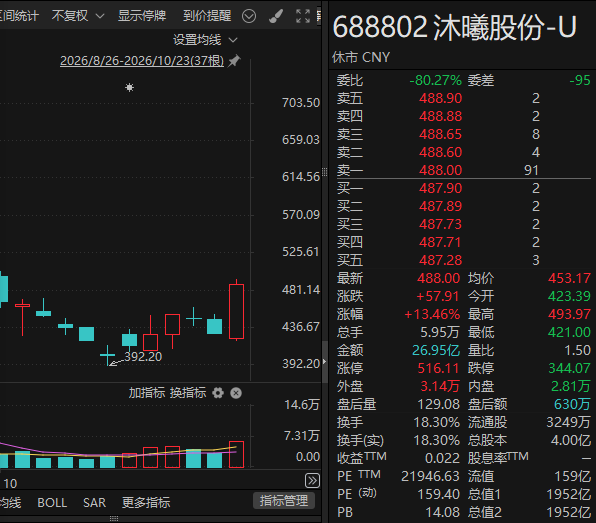This screenshot has height=523, width=596.
Task: Click the 金额 value 26.95亿
Action: click(436, 350)
